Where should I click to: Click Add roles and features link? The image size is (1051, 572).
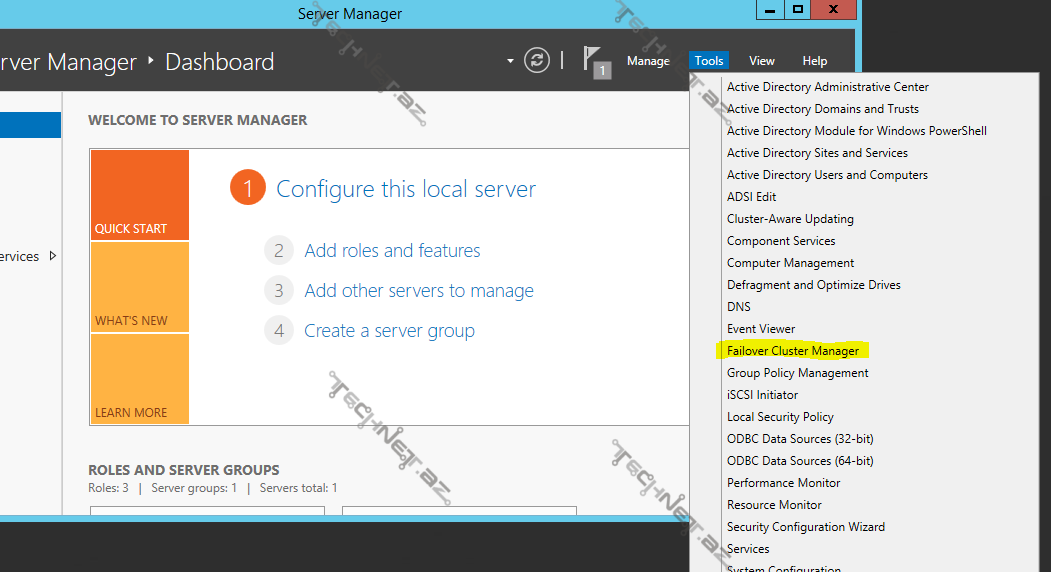[x=392, y=251]
